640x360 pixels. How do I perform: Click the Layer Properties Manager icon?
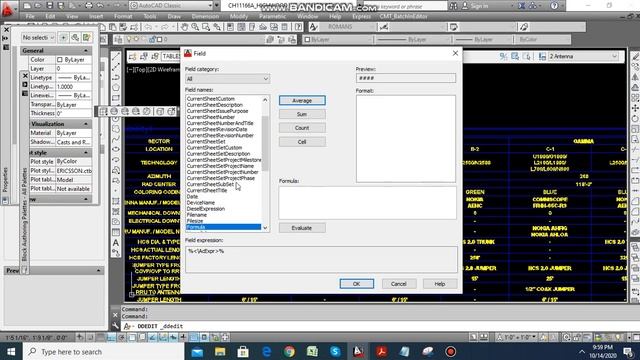tap(119, 40)
